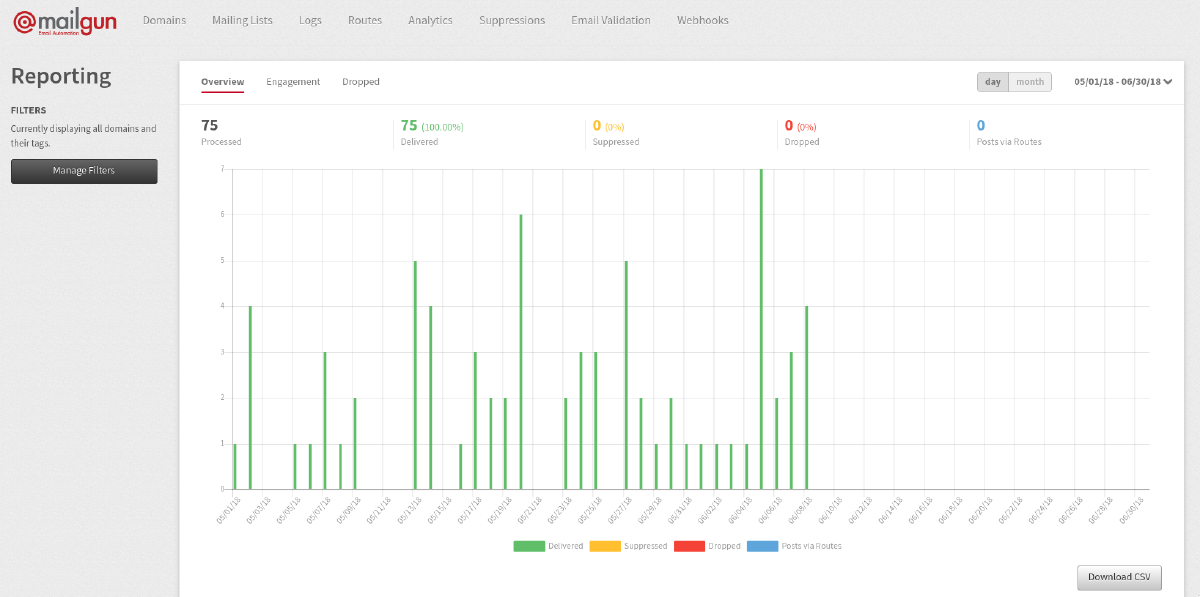
Task: Open Analytics in the top navigation
Action: click(430, 20)
